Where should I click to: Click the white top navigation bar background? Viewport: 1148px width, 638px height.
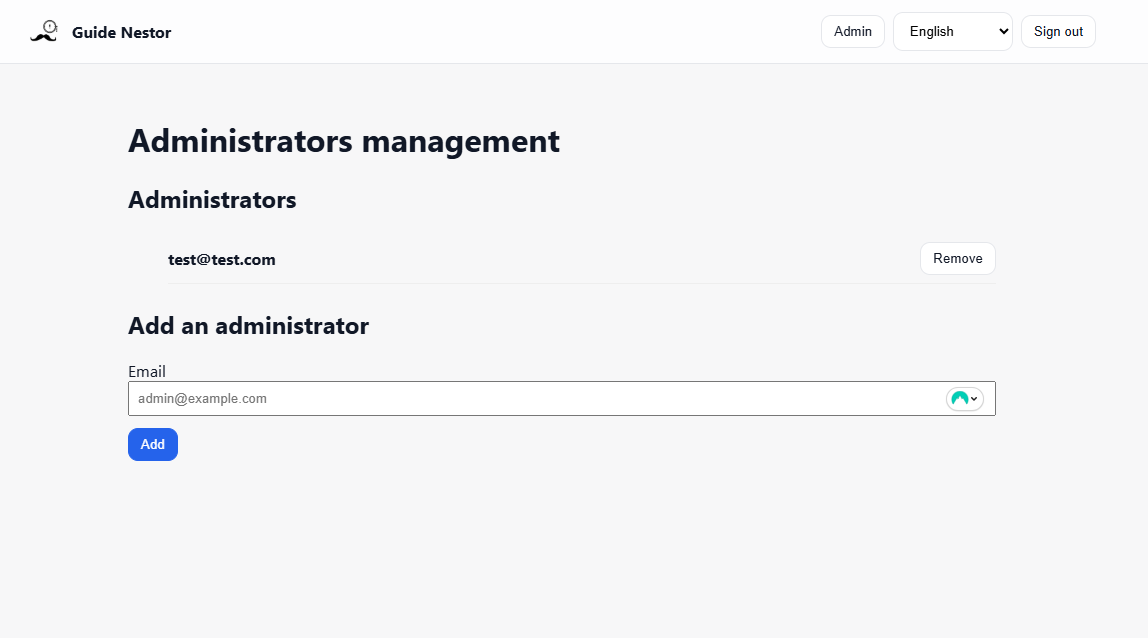click(500, 31)
